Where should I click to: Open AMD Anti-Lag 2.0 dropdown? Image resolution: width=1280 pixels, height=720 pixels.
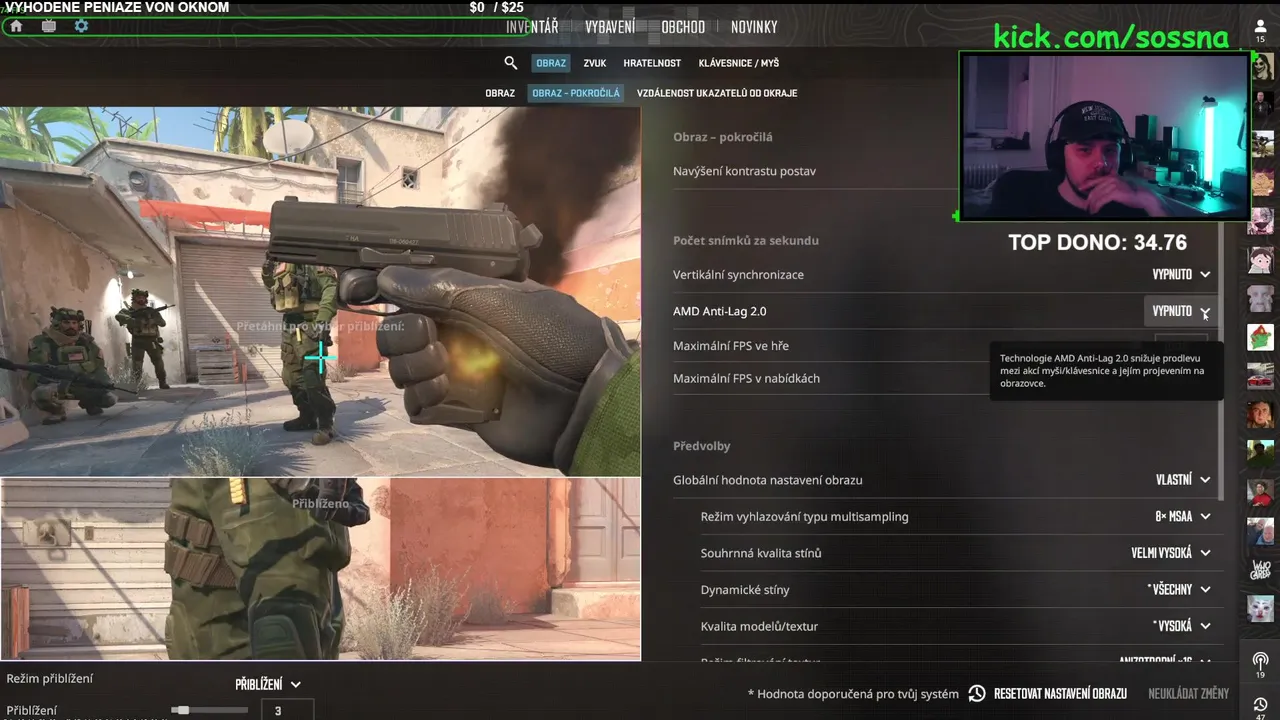1181,311
